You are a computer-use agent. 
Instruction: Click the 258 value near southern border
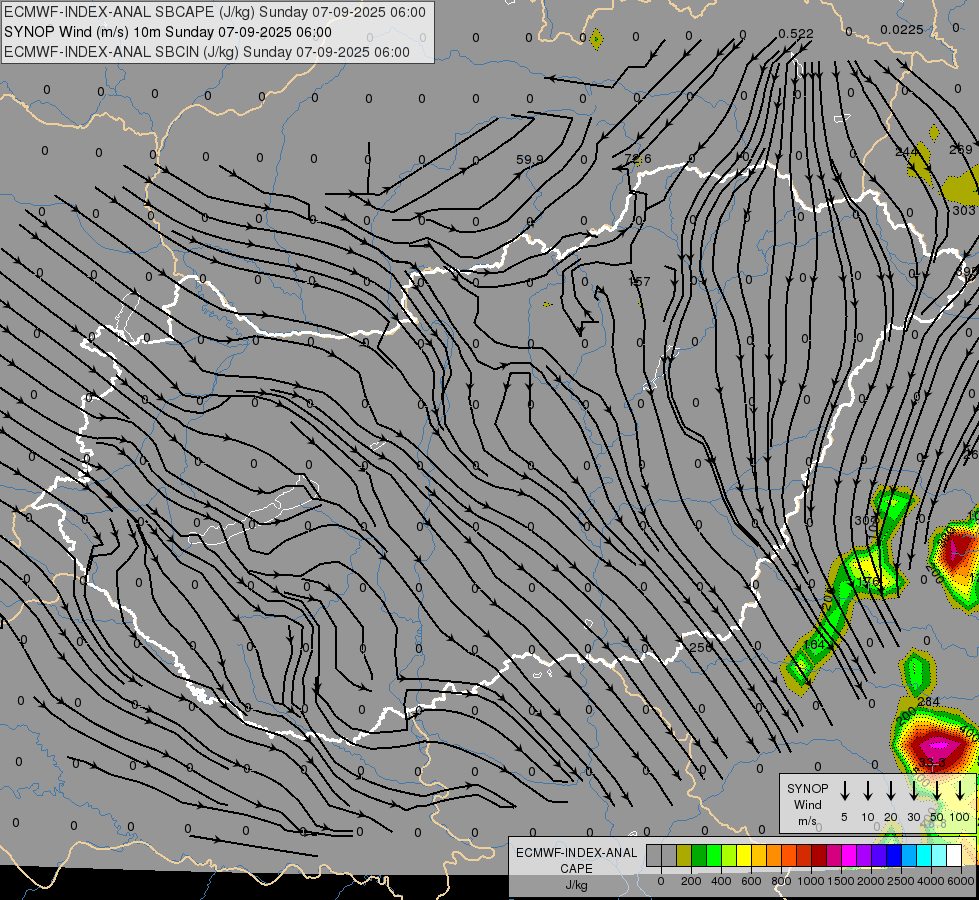701,648
